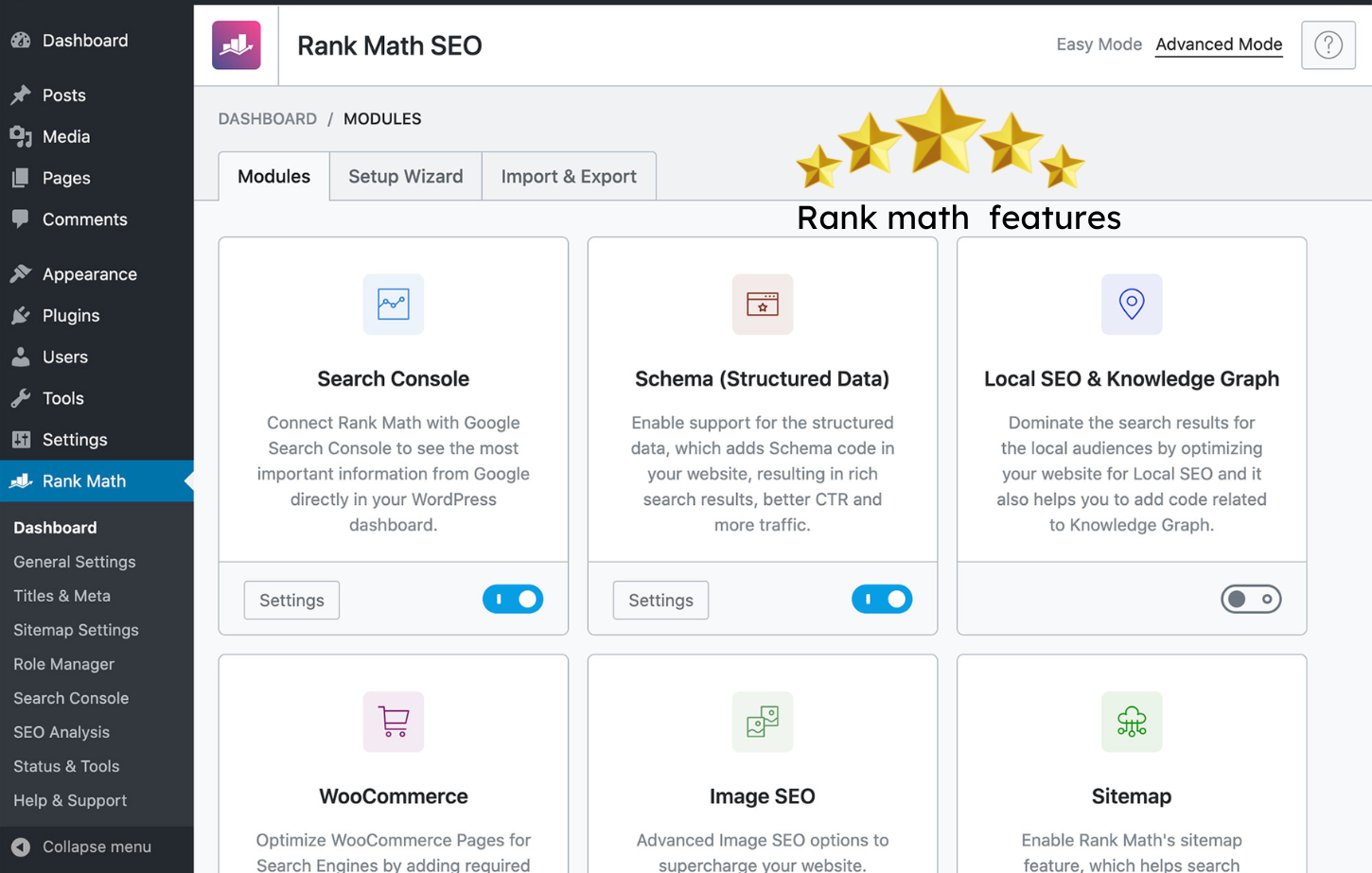Switch to Easy Mode
Image resolution: width=1372 pixels, height=873 pixels.
click(1099, 44)
